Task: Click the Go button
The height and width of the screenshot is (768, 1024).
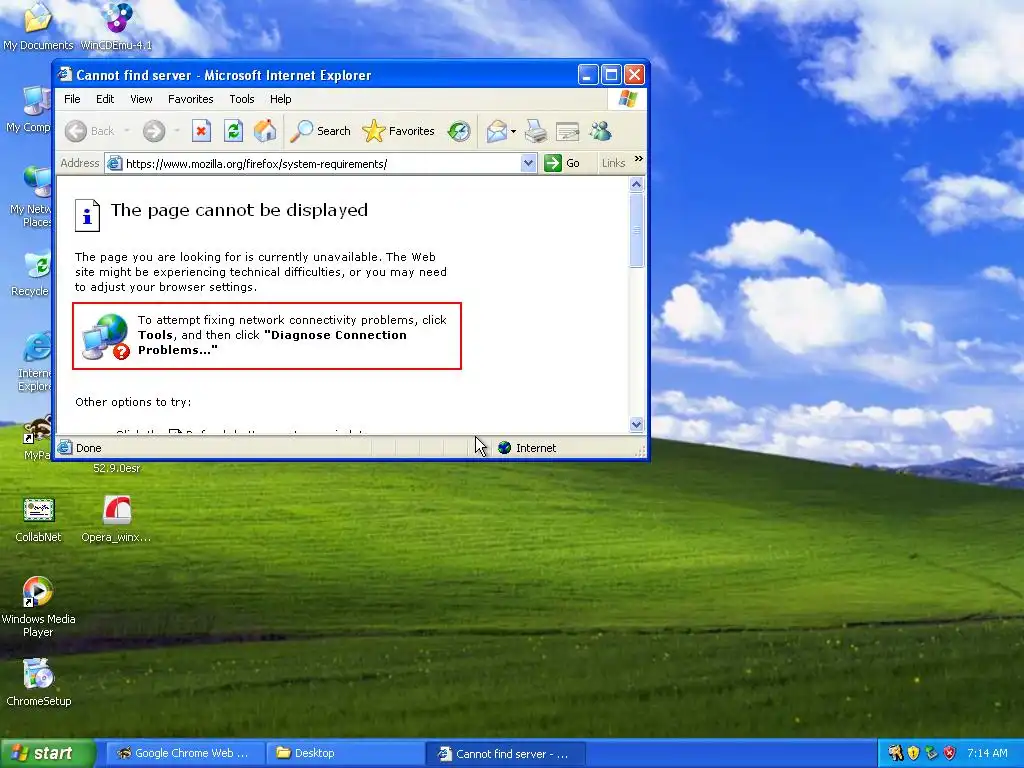Action: (562, 163)
